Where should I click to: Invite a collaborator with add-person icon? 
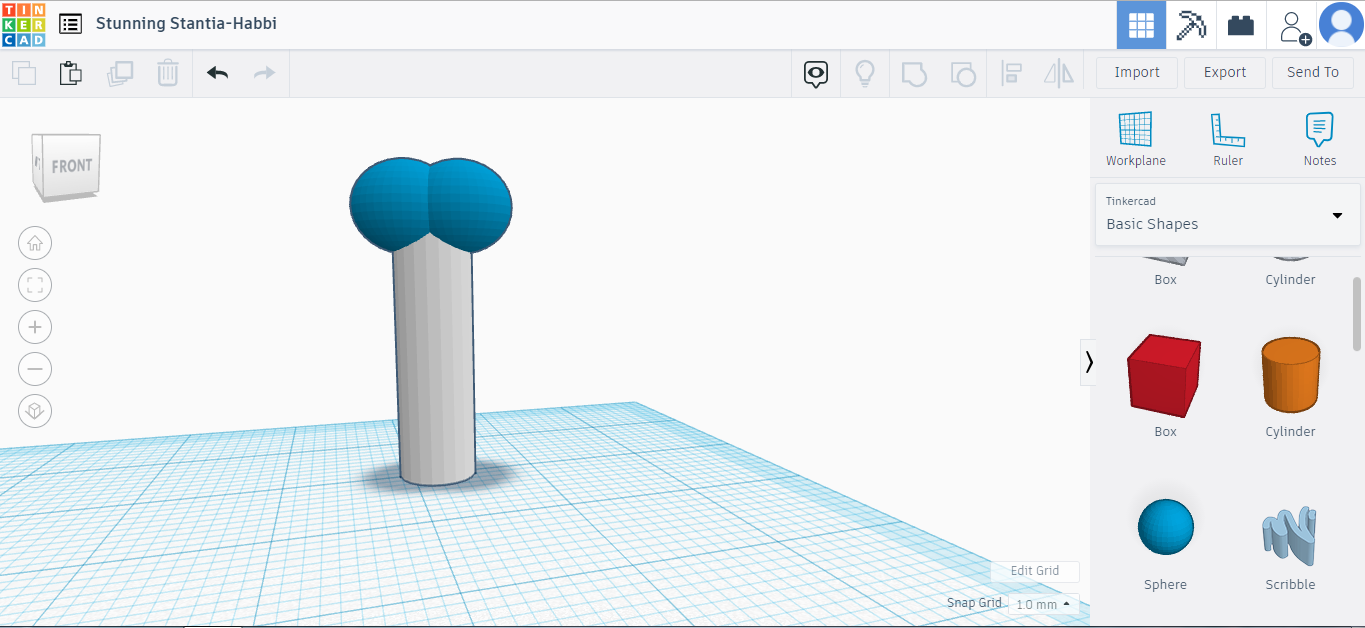1293,26
